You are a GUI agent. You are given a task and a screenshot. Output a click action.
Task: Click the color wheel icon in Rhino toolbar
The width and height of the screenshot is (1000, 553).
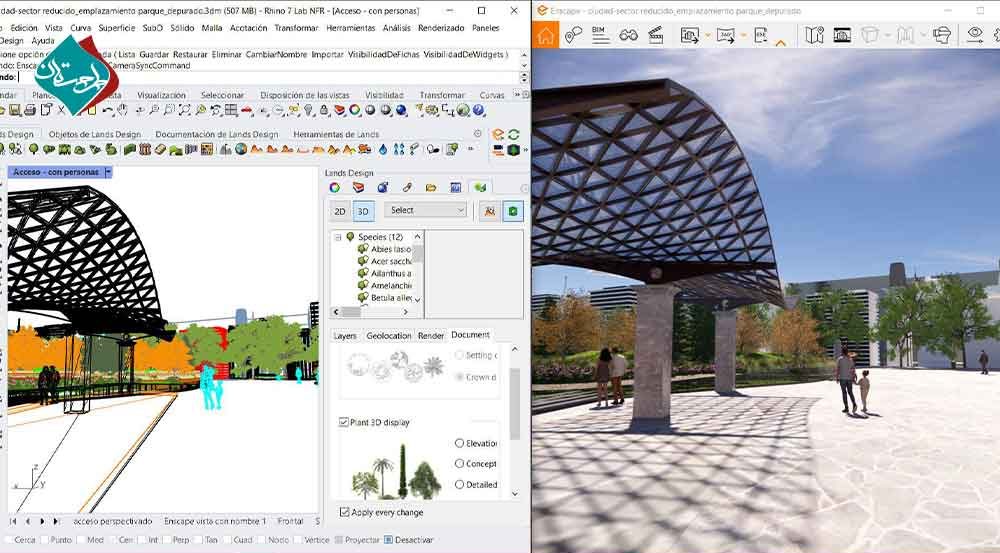pos(355,110)
